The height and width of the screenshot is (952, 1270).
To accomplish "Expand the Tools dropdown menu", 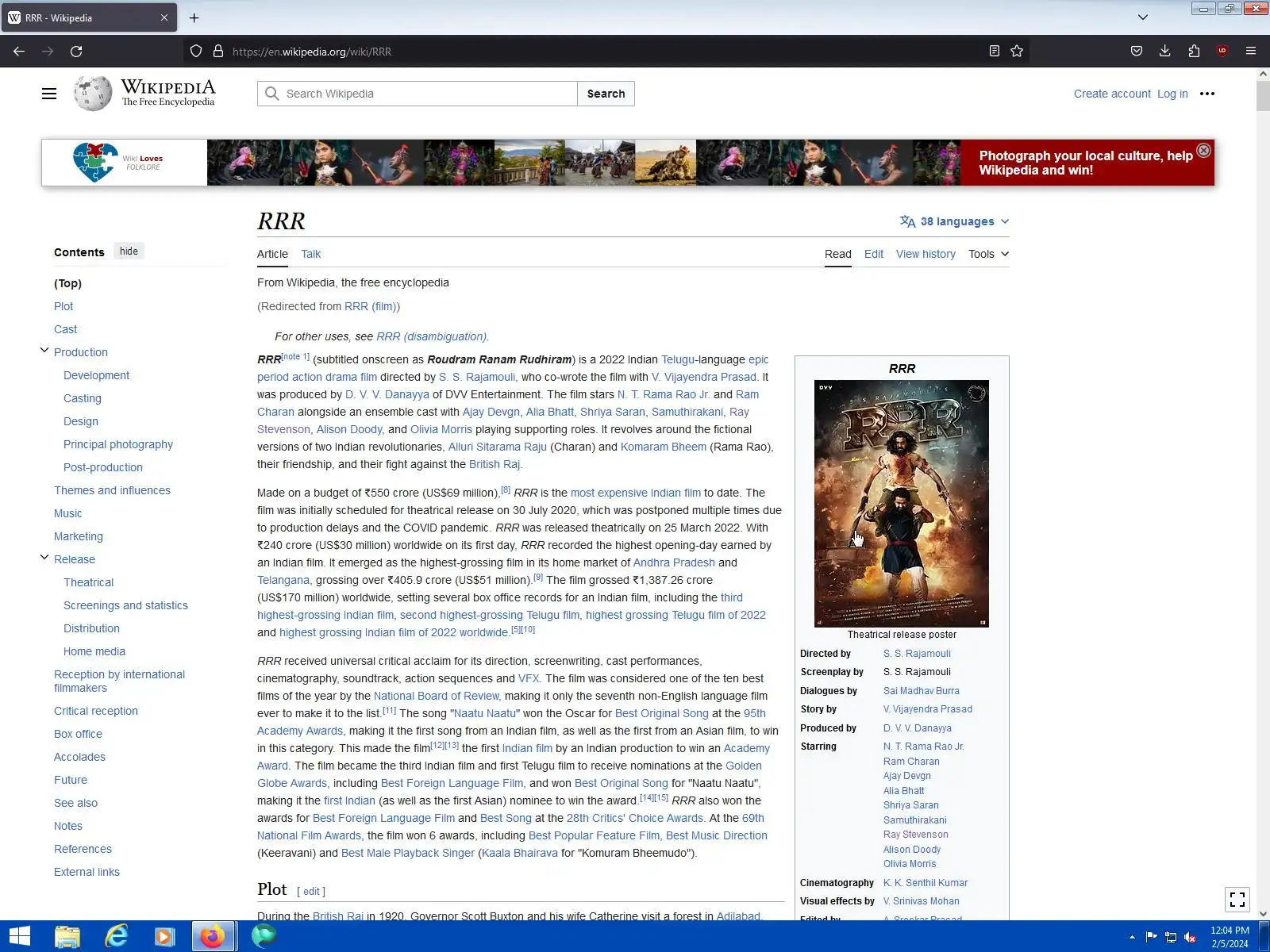I will [x=988, y=254].
